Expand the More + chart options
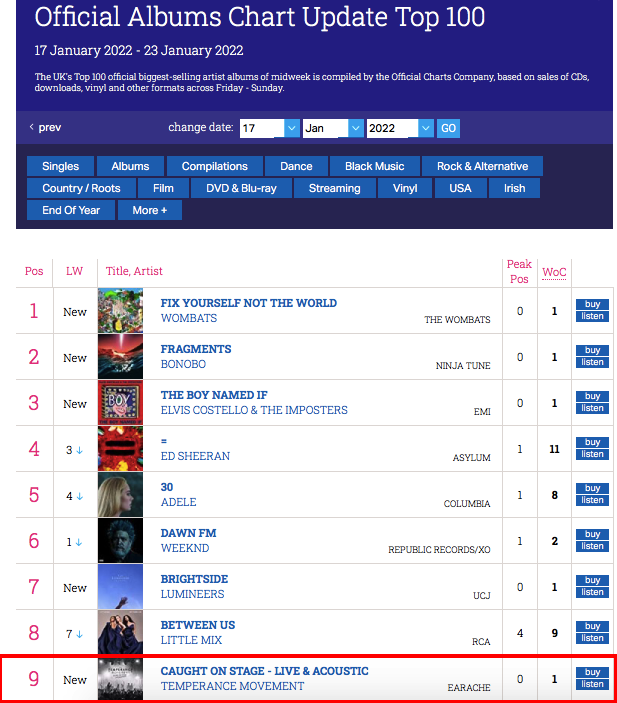The height and width of the screenshot is (703, 617). (150, 210)
